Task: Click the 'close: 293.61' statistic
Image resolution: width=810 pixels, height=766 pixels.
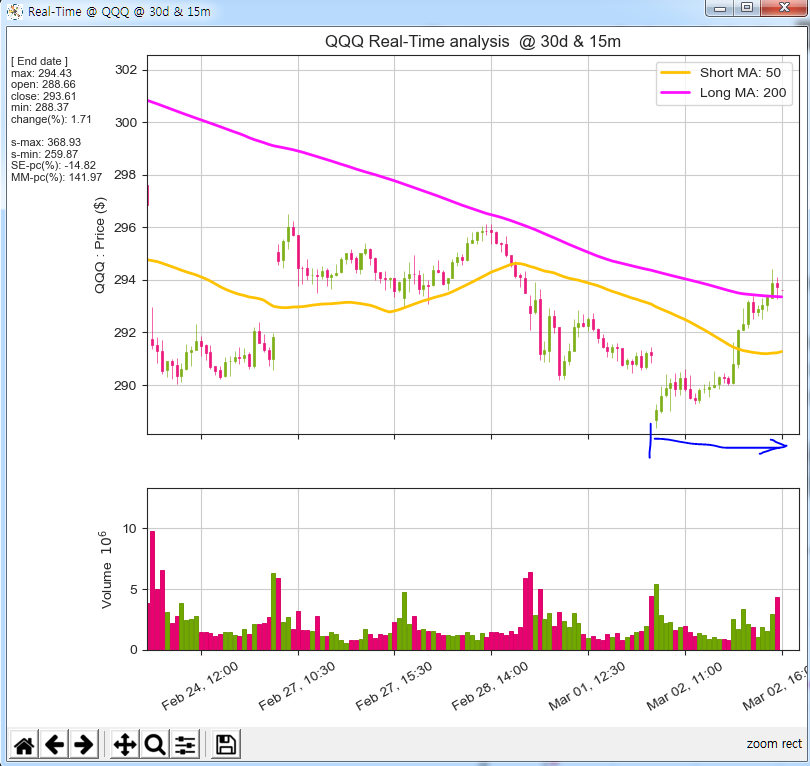Action: [x=43, y=96]
